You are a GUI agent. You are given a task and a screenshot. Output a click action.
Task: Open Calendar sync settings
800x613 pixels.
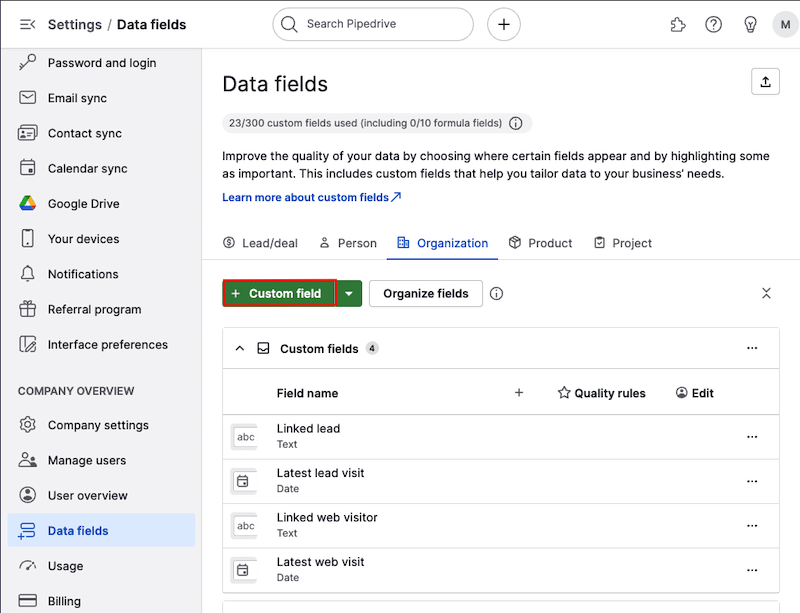102,168
